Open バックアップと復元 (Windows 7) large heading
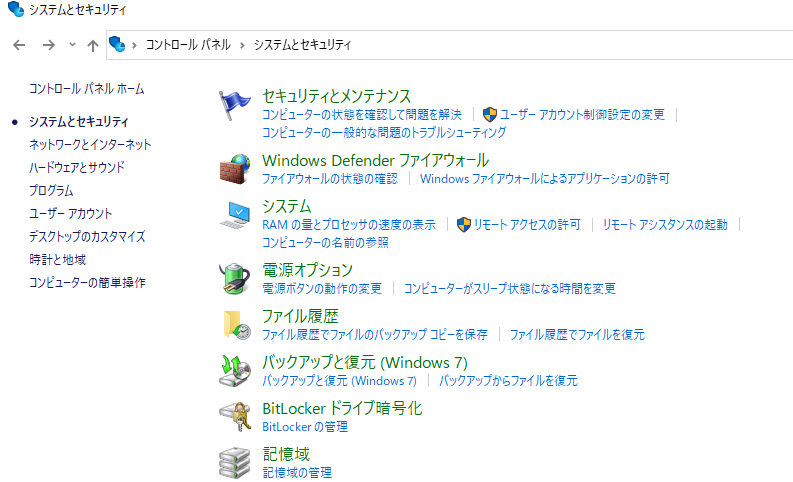Screen dimensions: 793x482 pyautogui.click(x=365, y=362)
